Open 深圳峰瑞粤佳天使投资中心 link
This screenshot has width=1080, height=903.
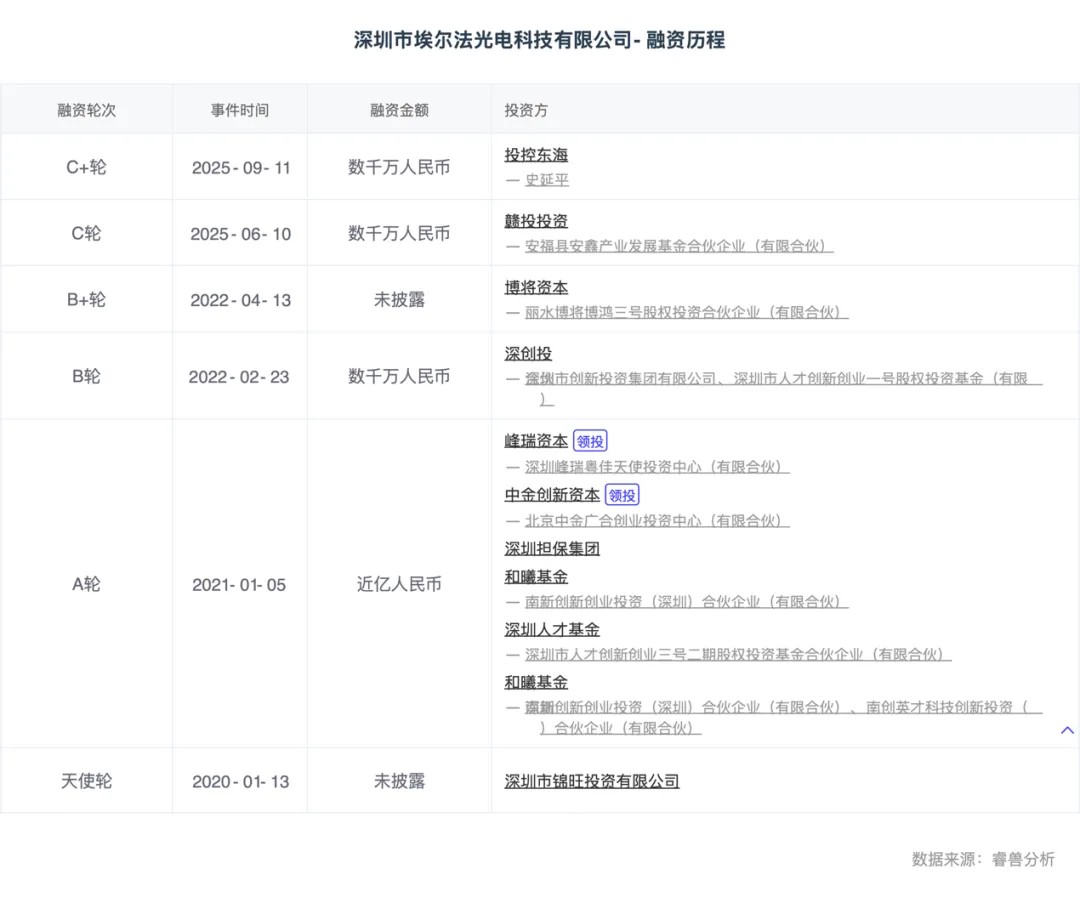657,467
